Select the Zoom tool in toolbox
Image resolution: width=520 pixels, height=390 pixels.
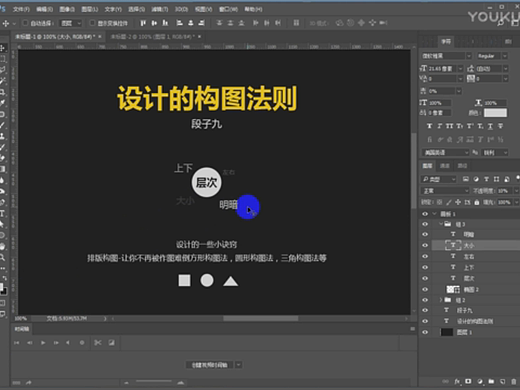3,257
